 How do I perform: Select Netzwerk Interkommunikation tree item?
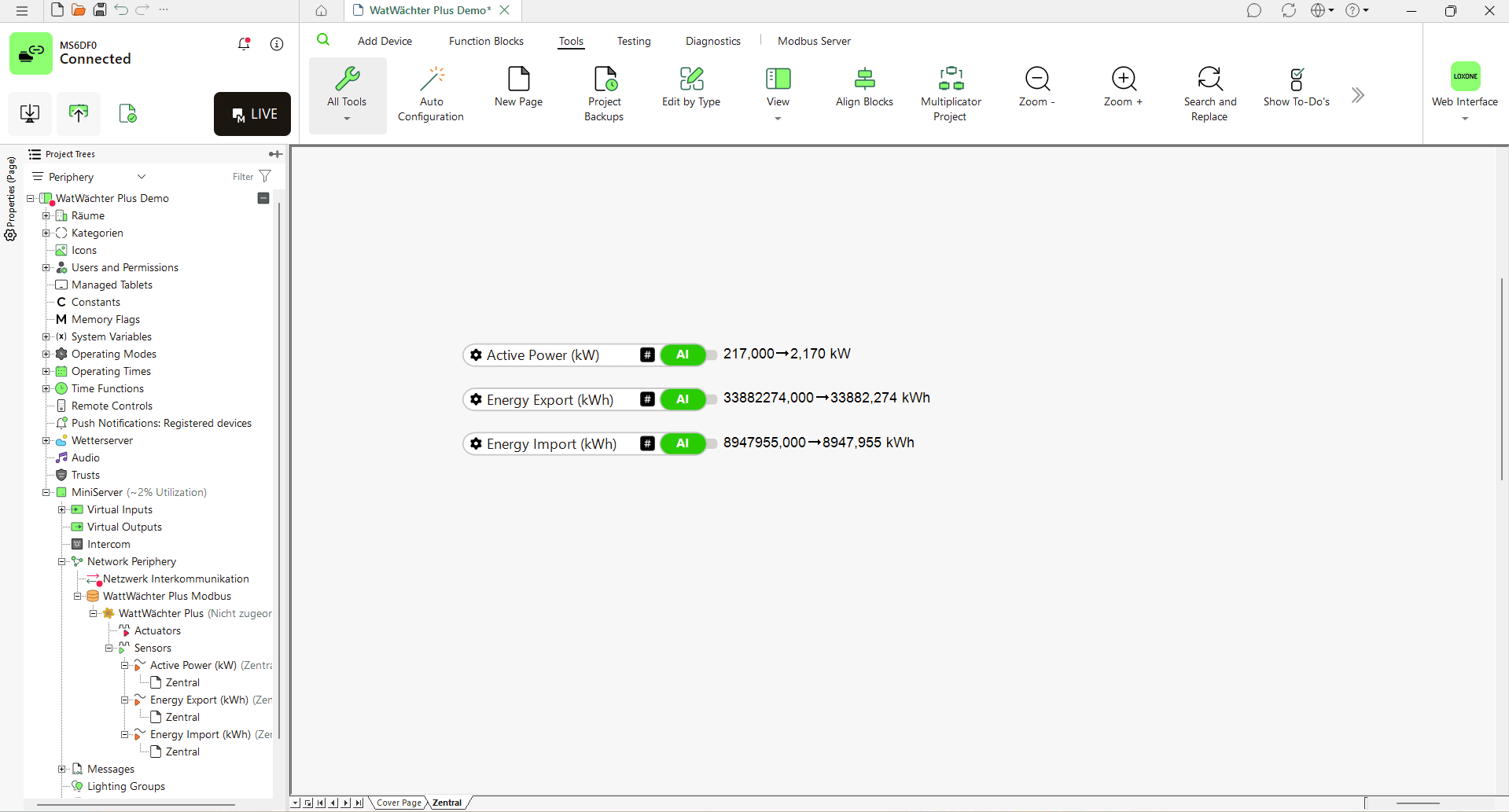pyautogui.click(x=175, y=579)
